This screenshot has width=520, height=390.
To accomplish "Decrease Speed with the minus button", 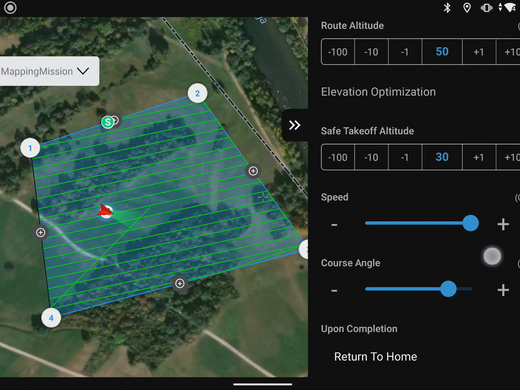I will click(x=334, y=224).
